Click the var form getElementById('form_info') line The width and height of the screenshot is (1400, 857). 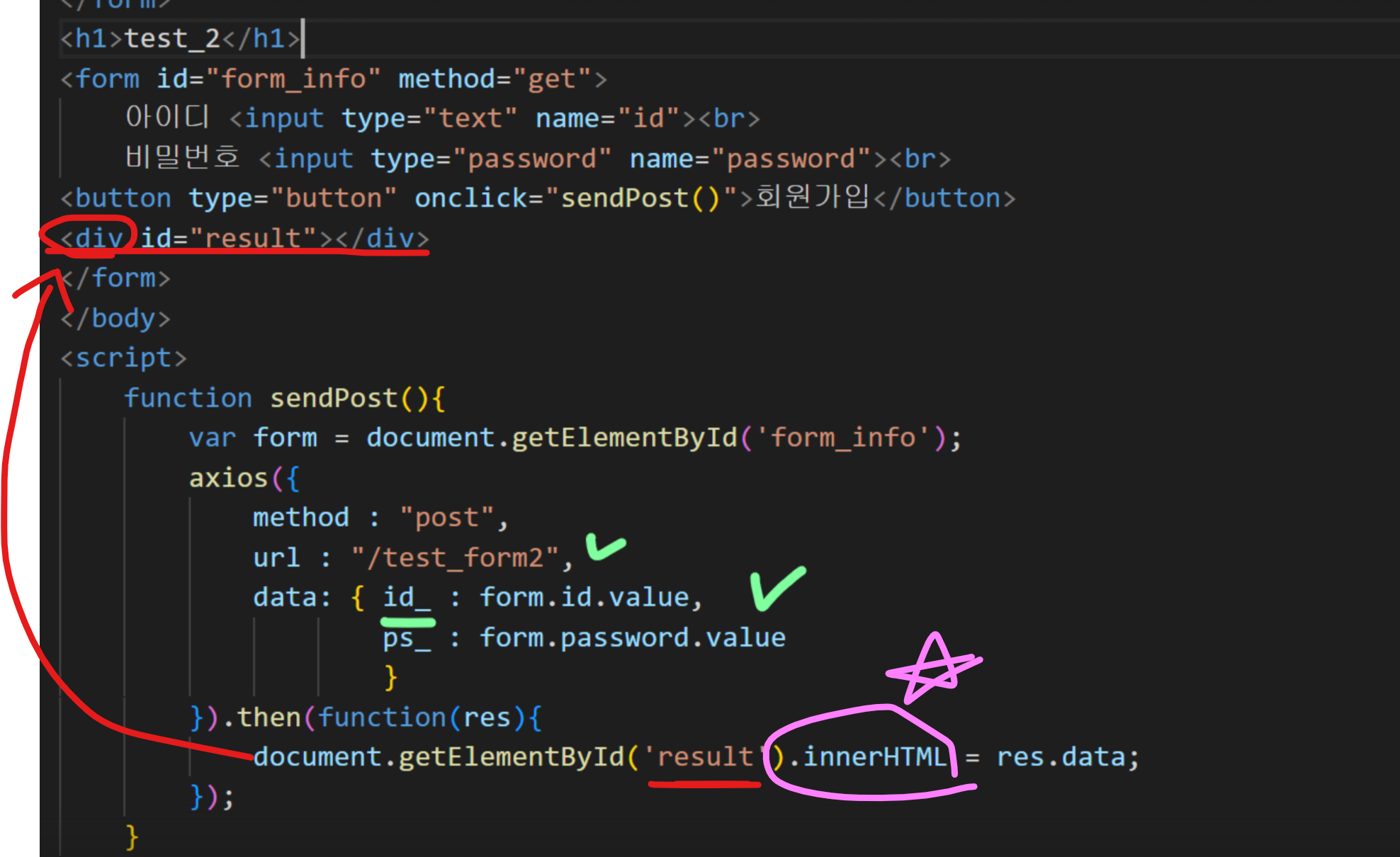click(575, 438)
